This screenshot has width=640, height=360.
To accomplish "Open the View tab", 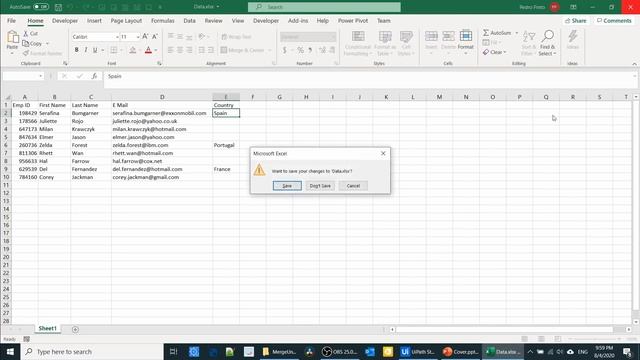I will (238, 20).
